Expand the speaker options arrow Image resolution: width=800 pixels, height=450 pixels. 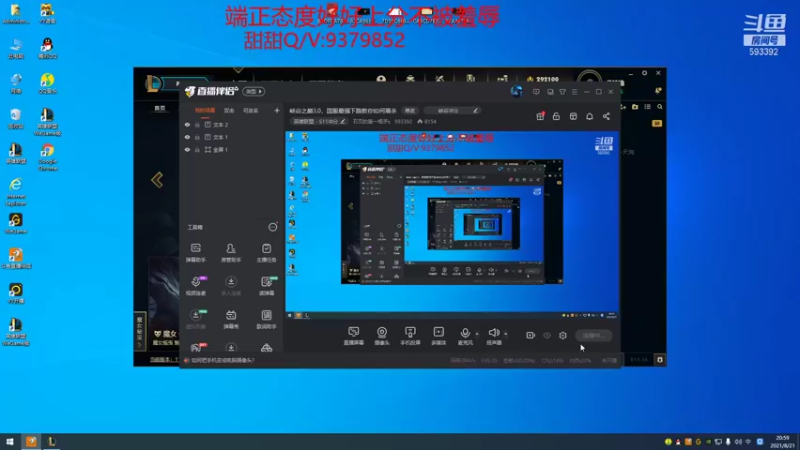[x=506, y=334]
